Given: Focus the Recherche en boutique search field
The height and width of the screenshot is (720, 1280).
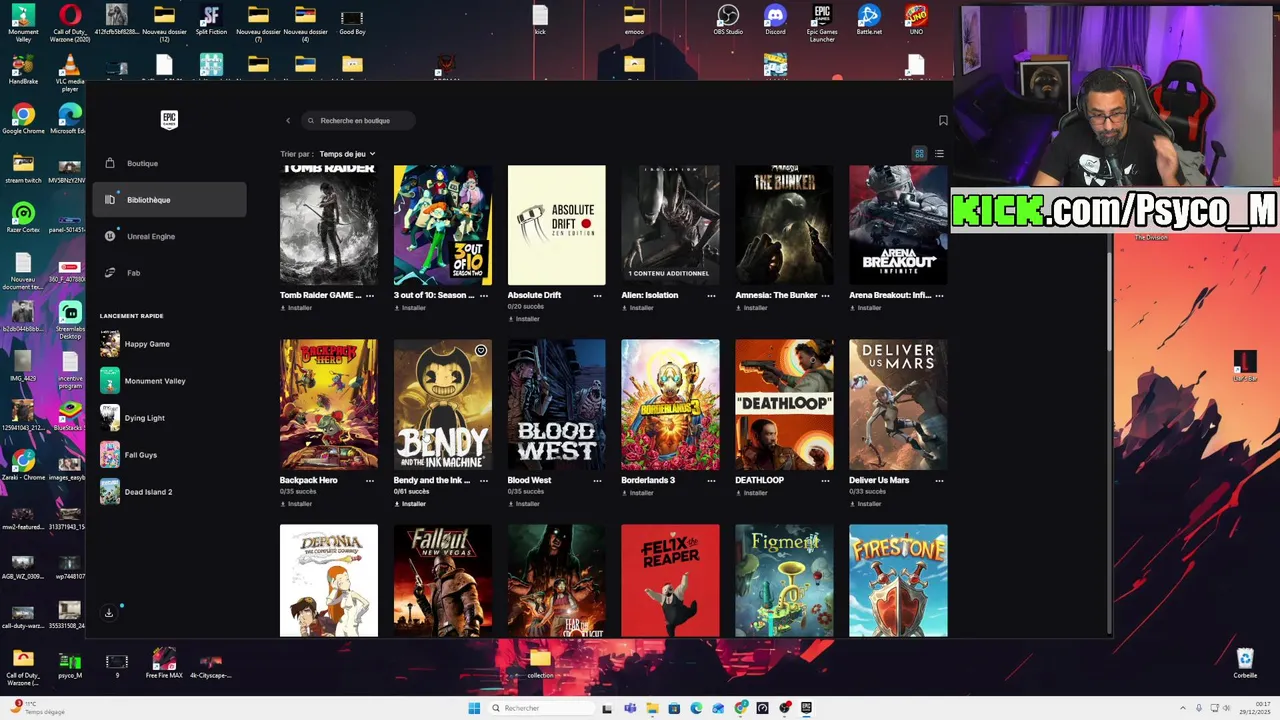Looking at the screenshot, I should pyautogui.click(x=358, y=121).
